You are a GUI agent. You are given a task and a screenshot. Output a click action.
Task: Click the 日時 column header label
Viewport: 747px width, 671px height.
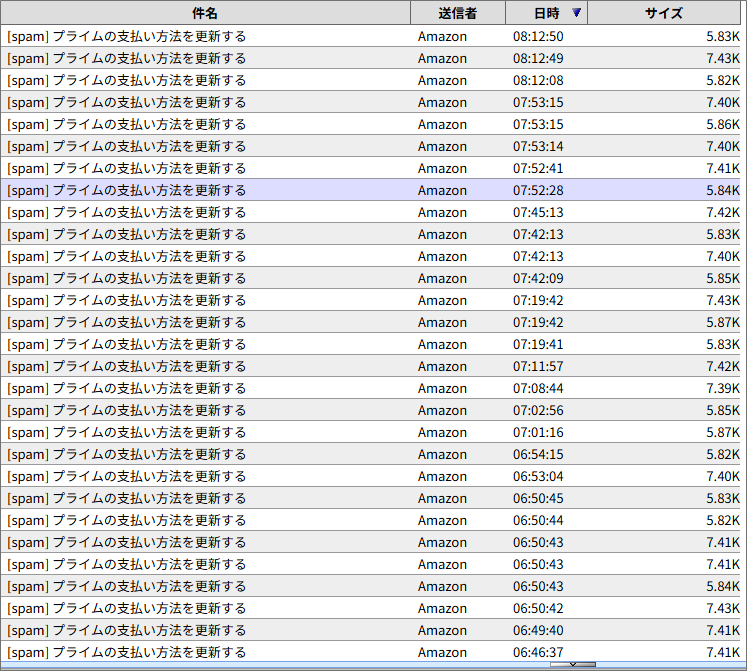(x=546, y=13)
